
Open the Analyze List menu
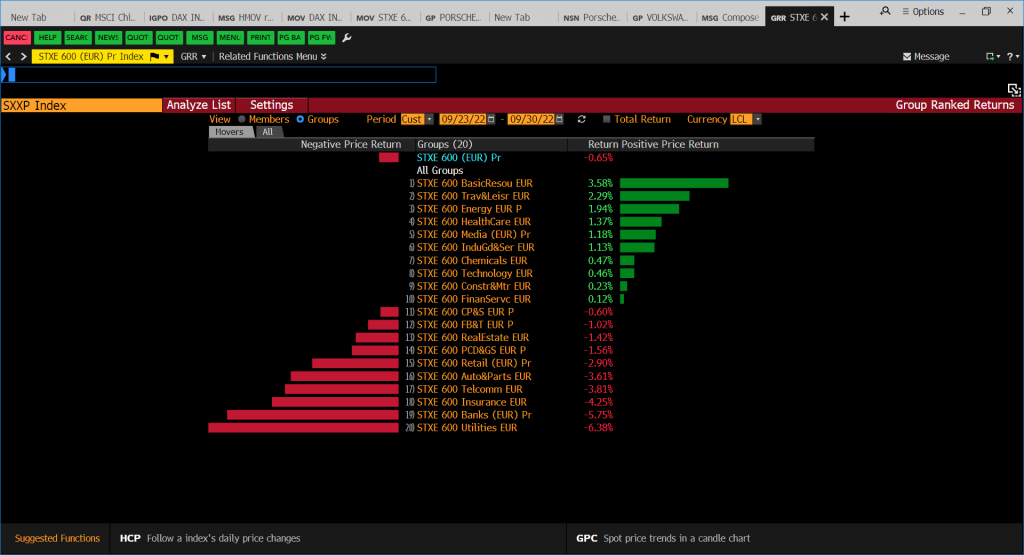[199, 105]
